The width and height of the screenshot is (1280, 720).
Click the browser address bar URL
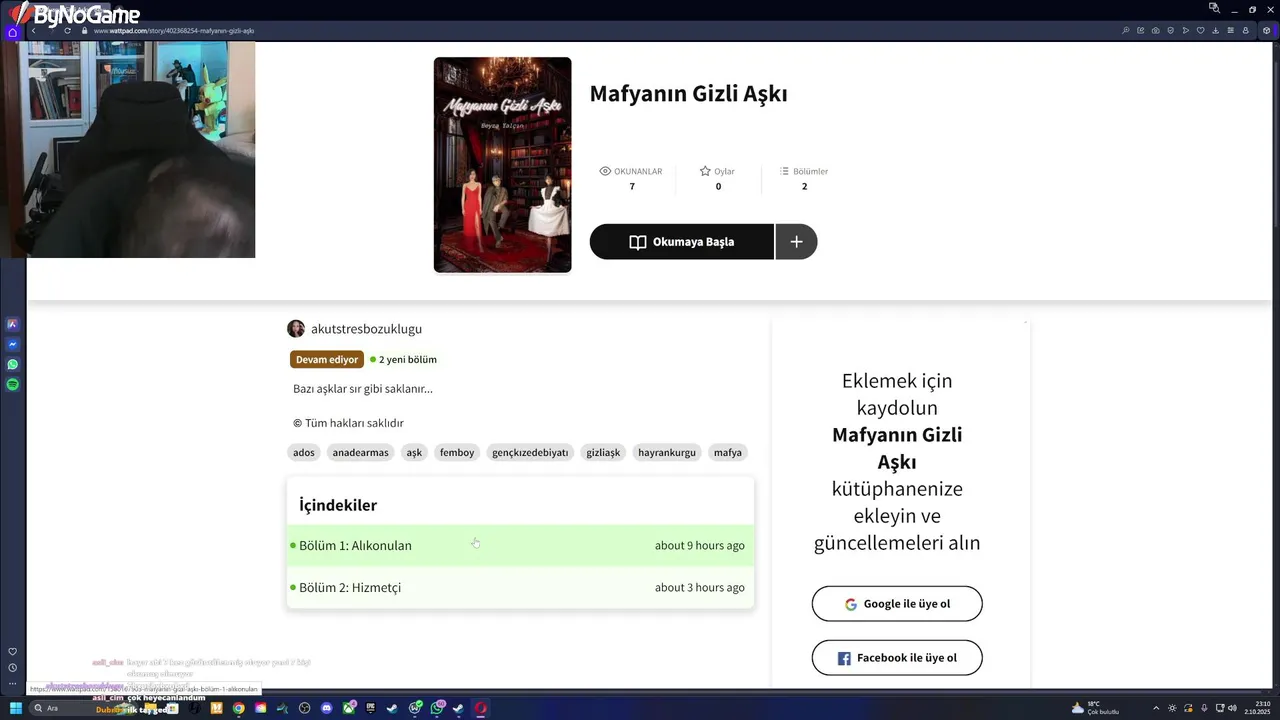coord(174,31)
